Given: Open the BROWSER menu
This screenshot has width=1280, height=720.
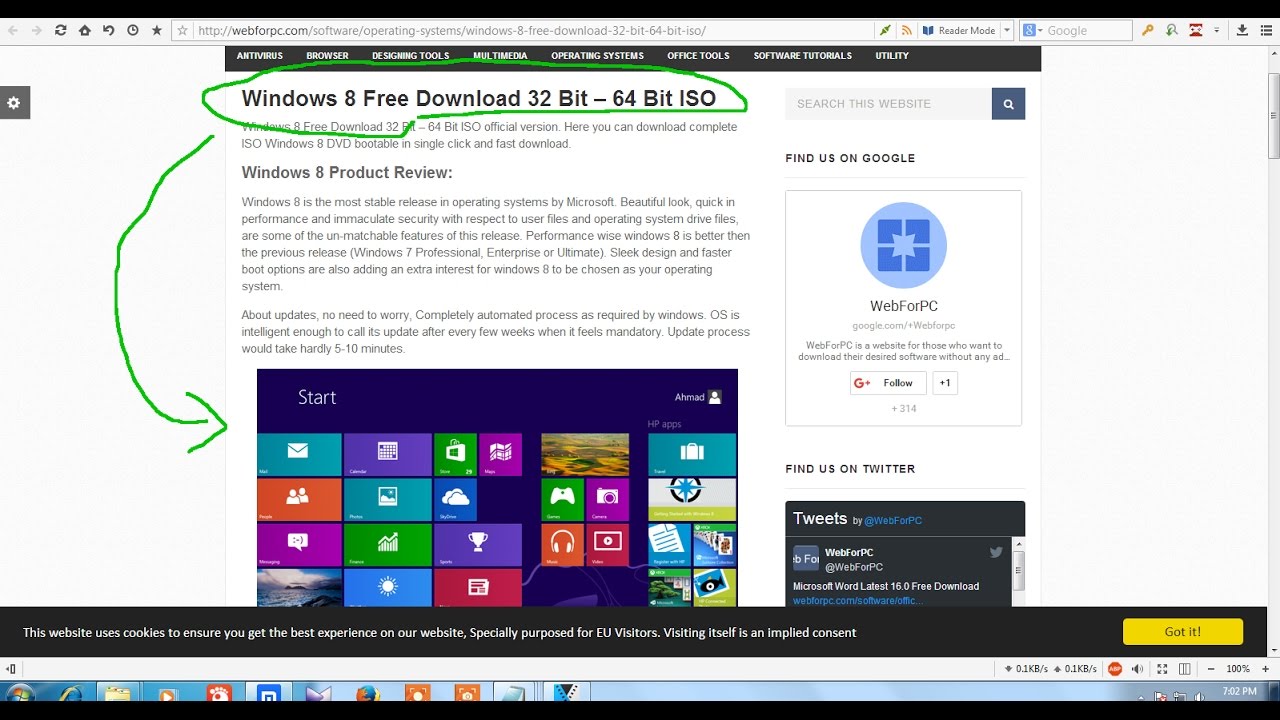Looking at the screenshot, I should tap(328, 56).
